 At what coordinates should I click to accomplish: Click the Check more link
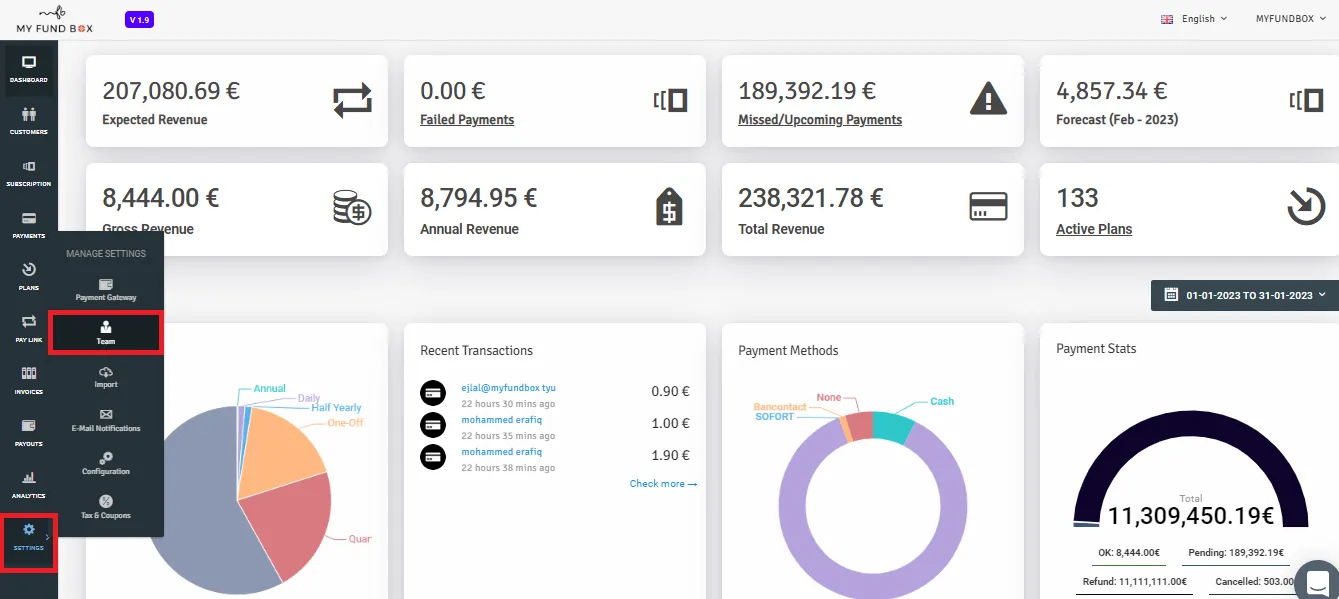664,484
